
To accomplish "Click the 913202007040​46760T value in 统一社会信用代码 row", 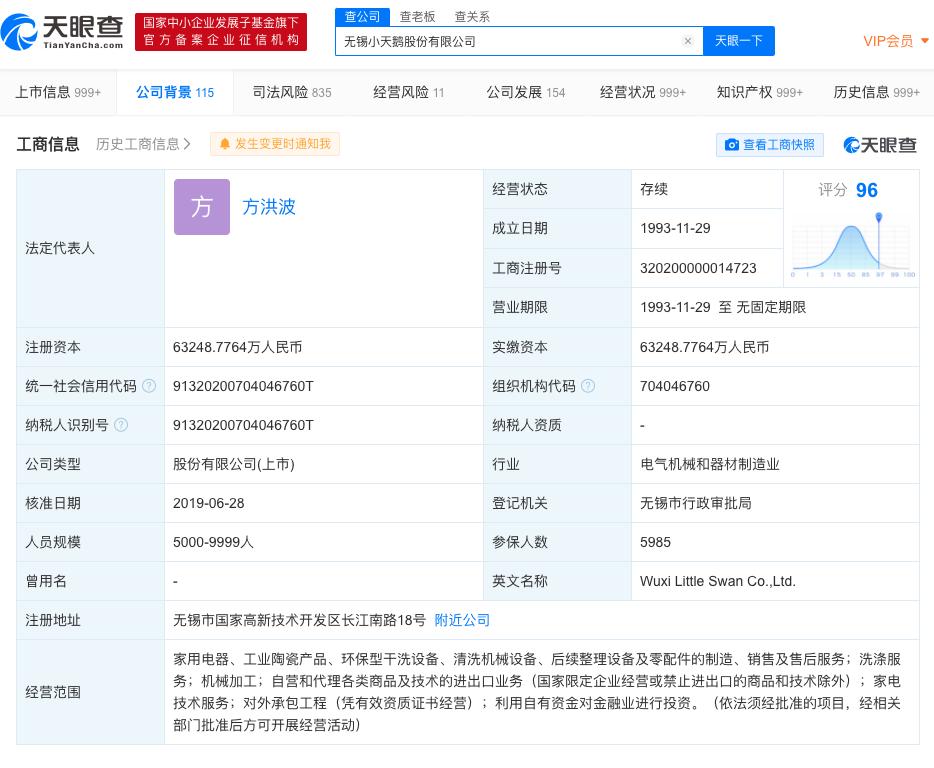I will 243,386.
